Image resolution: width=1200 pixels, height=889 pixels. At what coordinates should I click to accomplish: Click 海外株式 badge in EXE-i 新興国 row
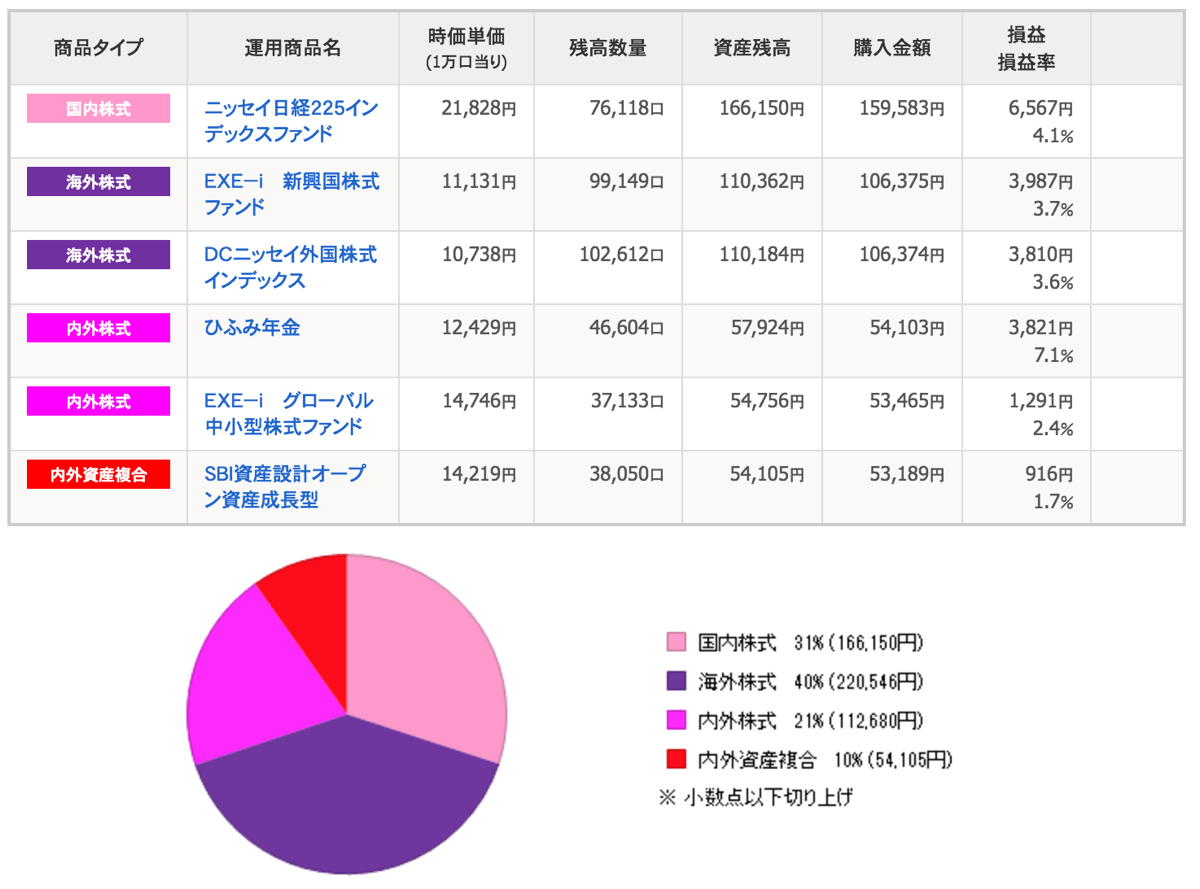pos(98,182)
